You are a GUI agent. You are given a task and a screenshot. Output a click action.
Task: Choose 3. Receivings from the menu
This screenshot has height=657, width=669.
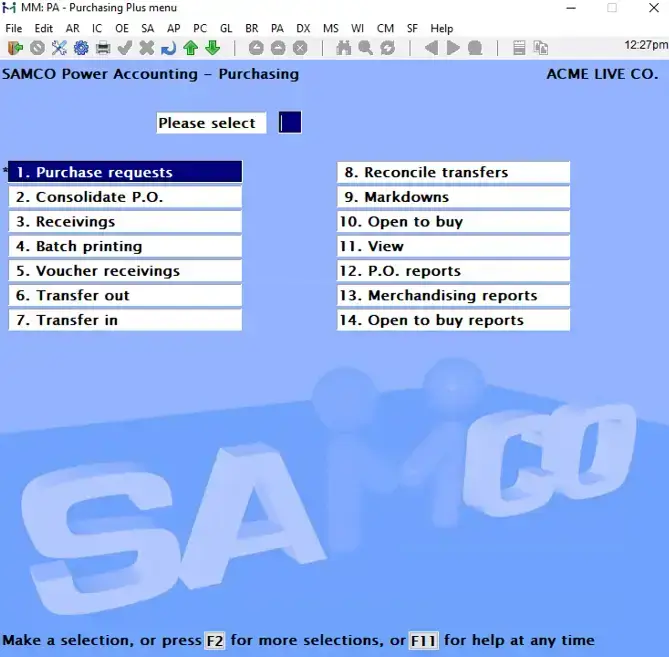pyautogui.click(x=125, y=221)
